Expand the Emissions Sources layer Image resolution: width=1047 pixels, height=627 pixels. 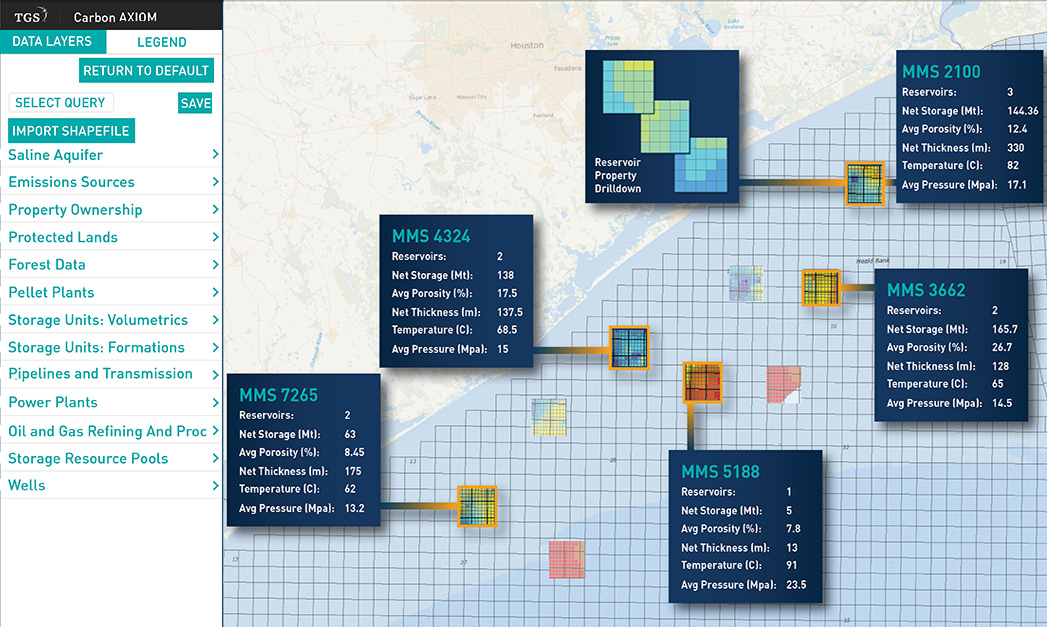coord(72,181)
